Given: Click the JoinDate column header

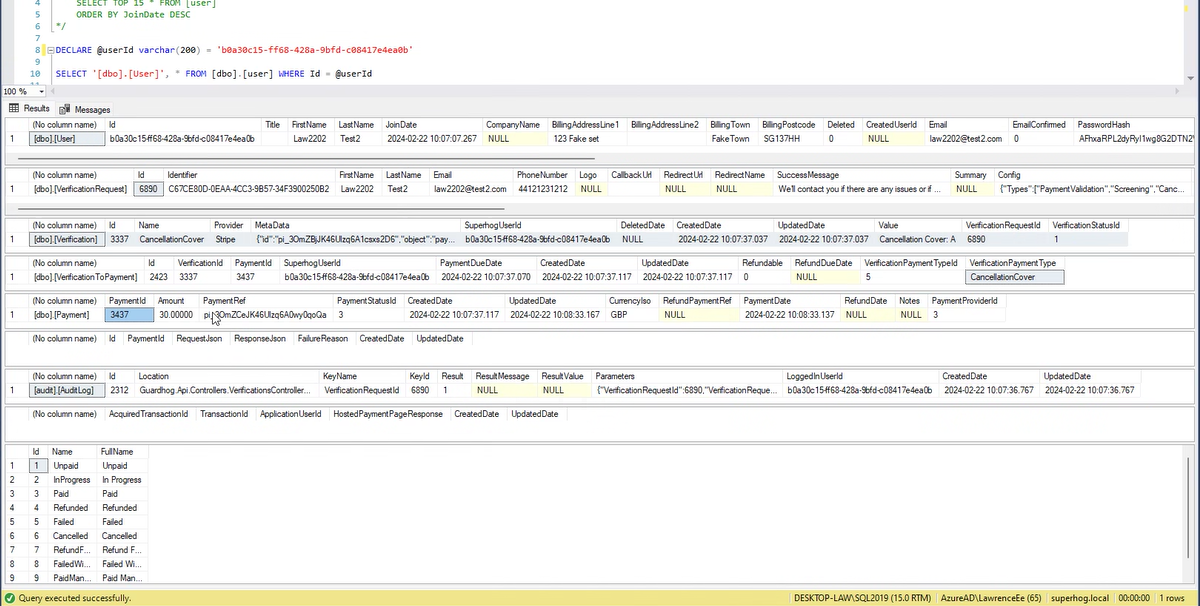Looking at the screenshot, I should pyautogui.click(x=400, y=124).
